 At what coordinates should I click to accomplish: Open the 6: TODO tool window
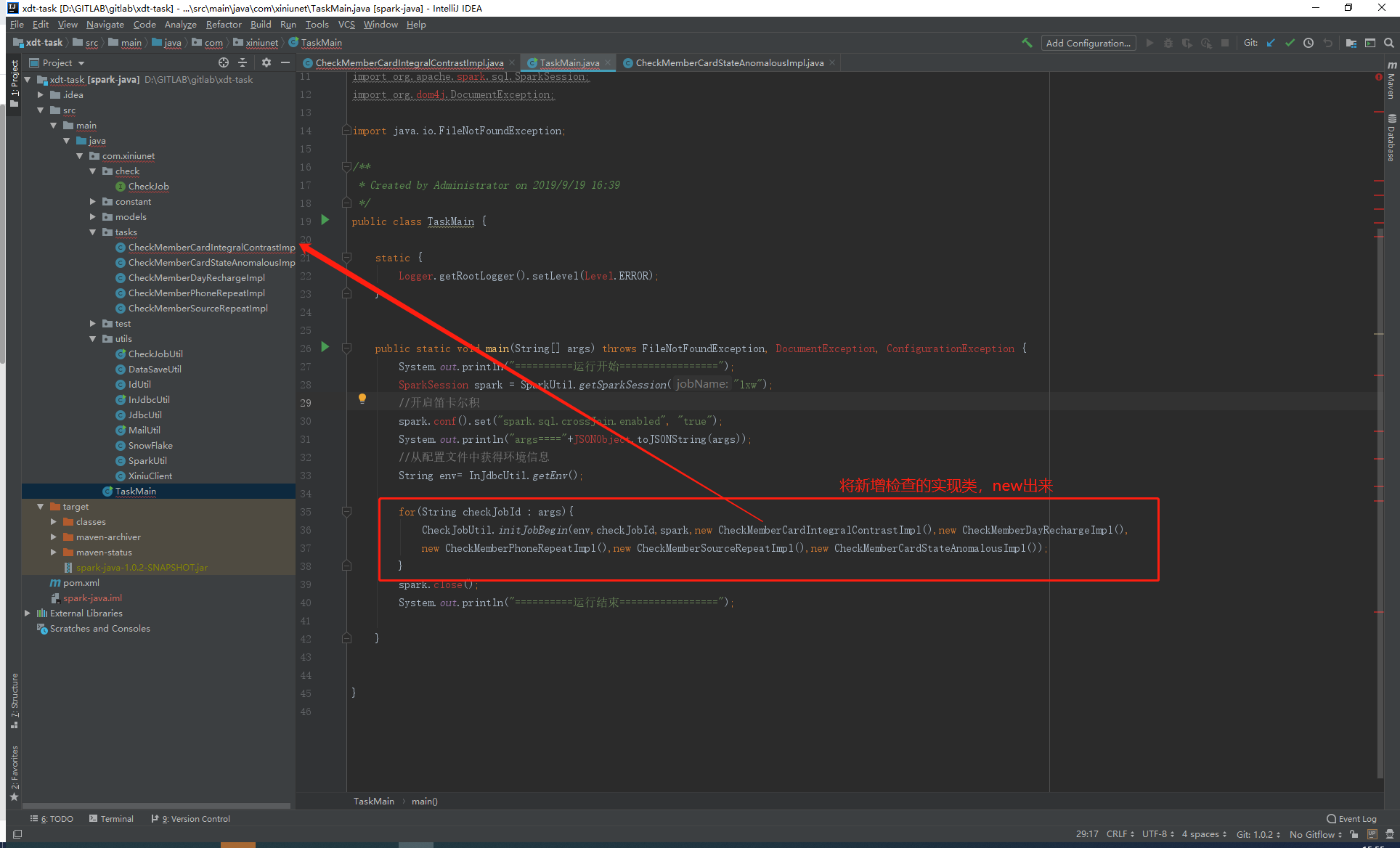(52, 819)
